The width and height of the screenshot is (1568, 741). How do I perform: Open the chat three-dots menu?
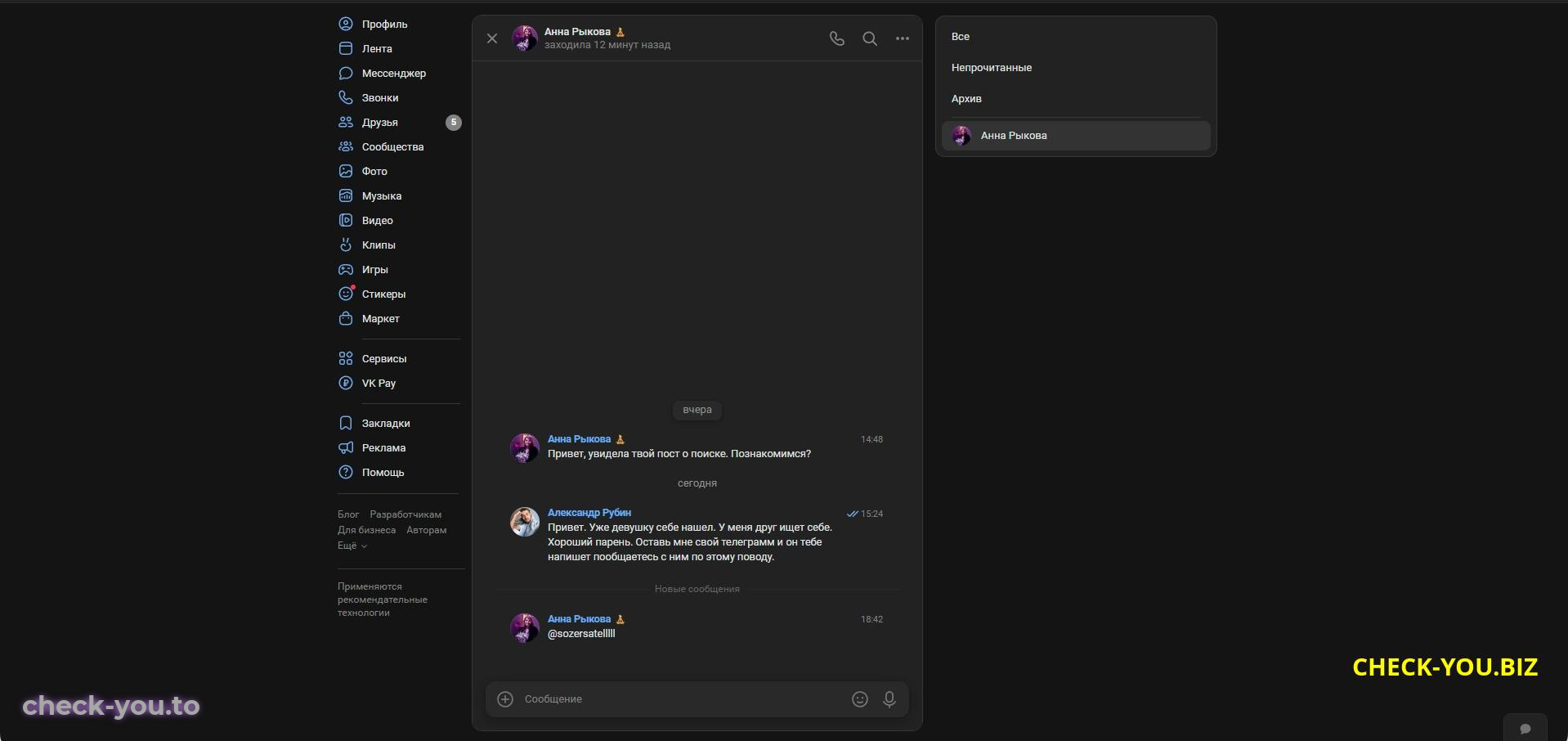click(903, 38)
